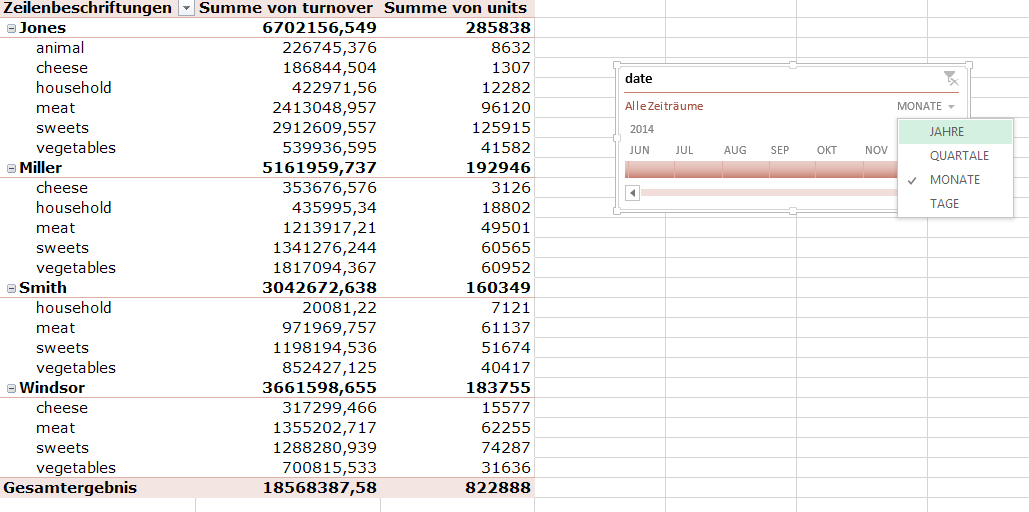Clear the date timeline filter

949,78
